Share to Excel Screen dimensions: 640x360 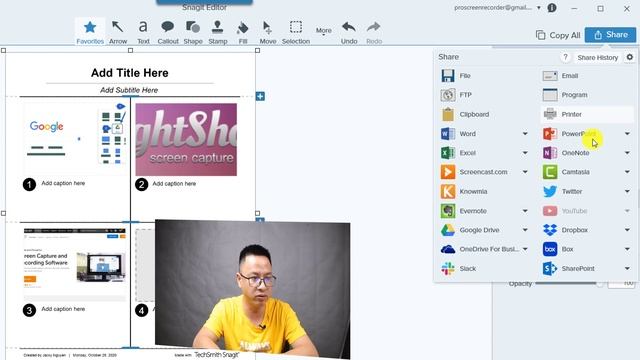pos(458,153)
